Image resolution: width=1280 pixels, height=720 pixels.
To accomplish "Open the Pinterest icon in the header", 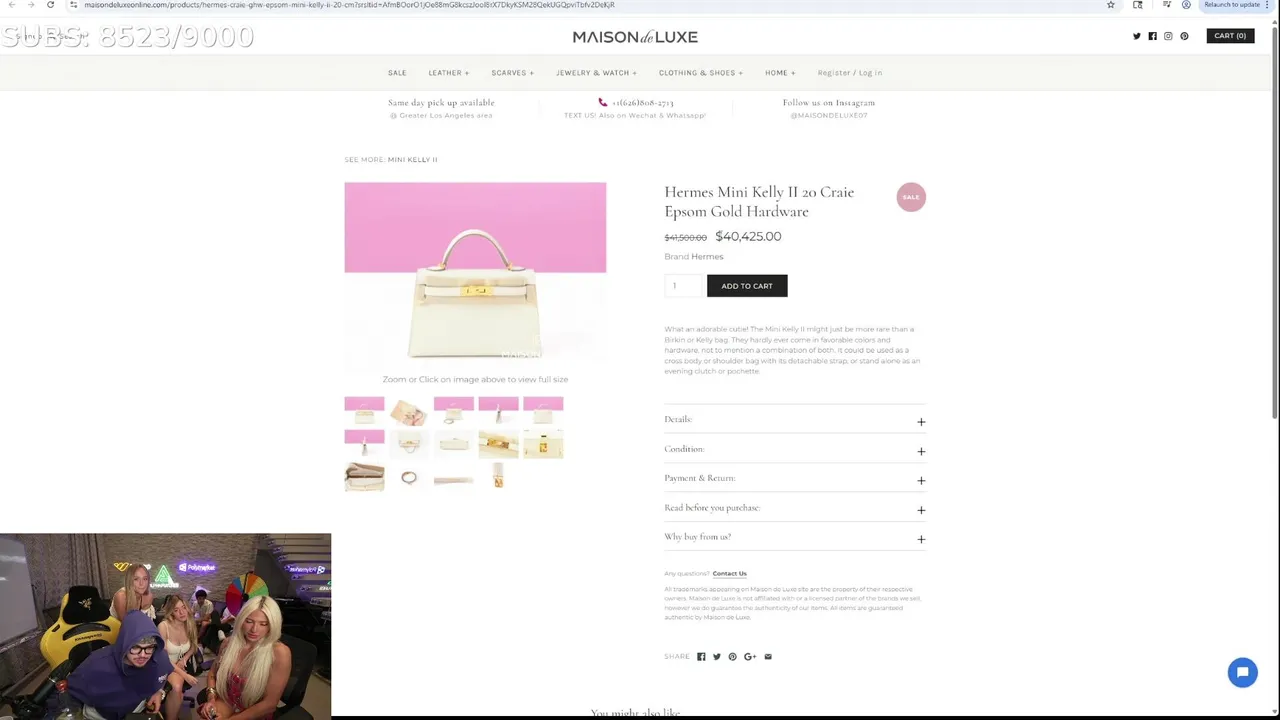I will tap(1184, 36).
